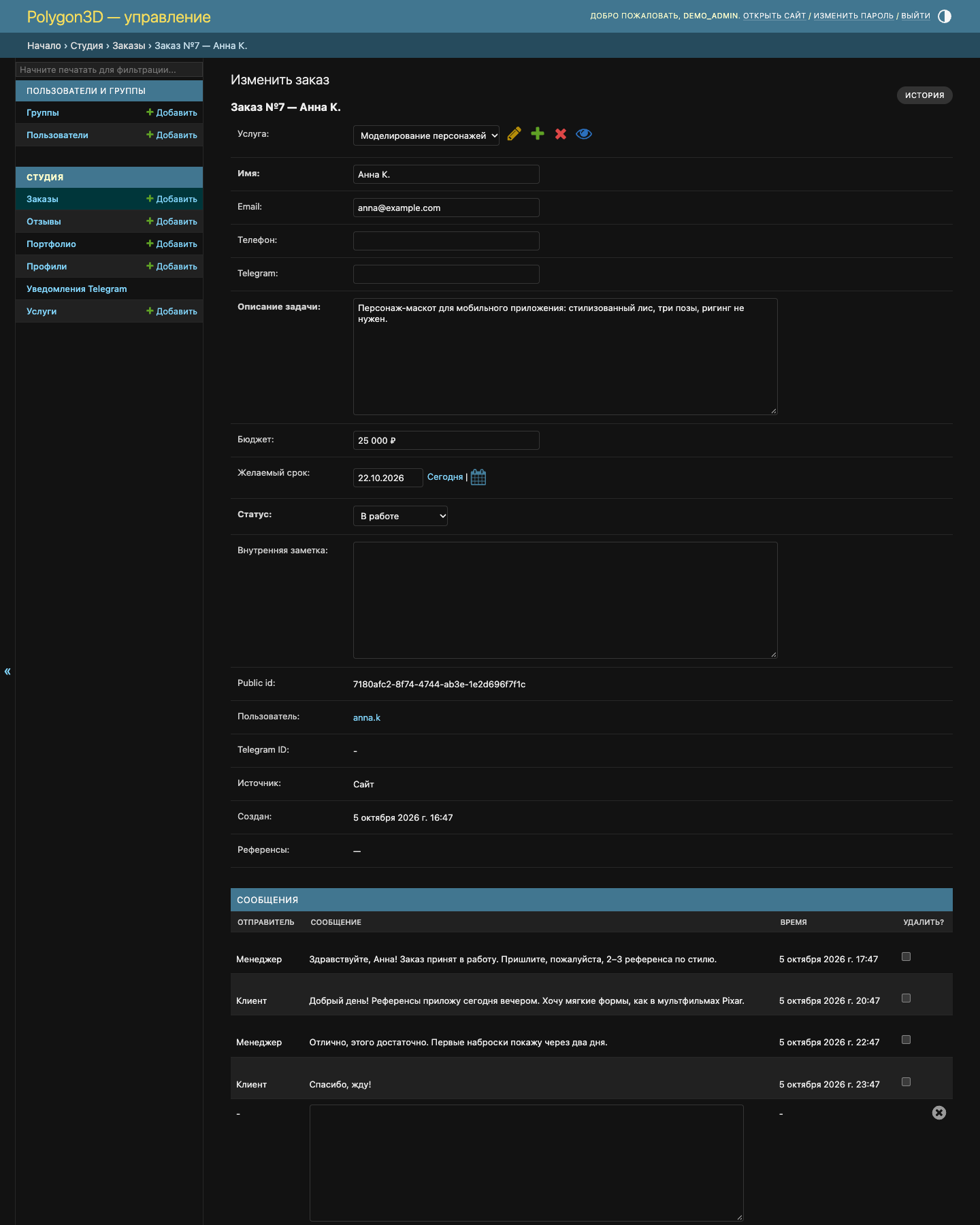Click Изменить пароль link

pyautogui.click(x=853, y=16)
